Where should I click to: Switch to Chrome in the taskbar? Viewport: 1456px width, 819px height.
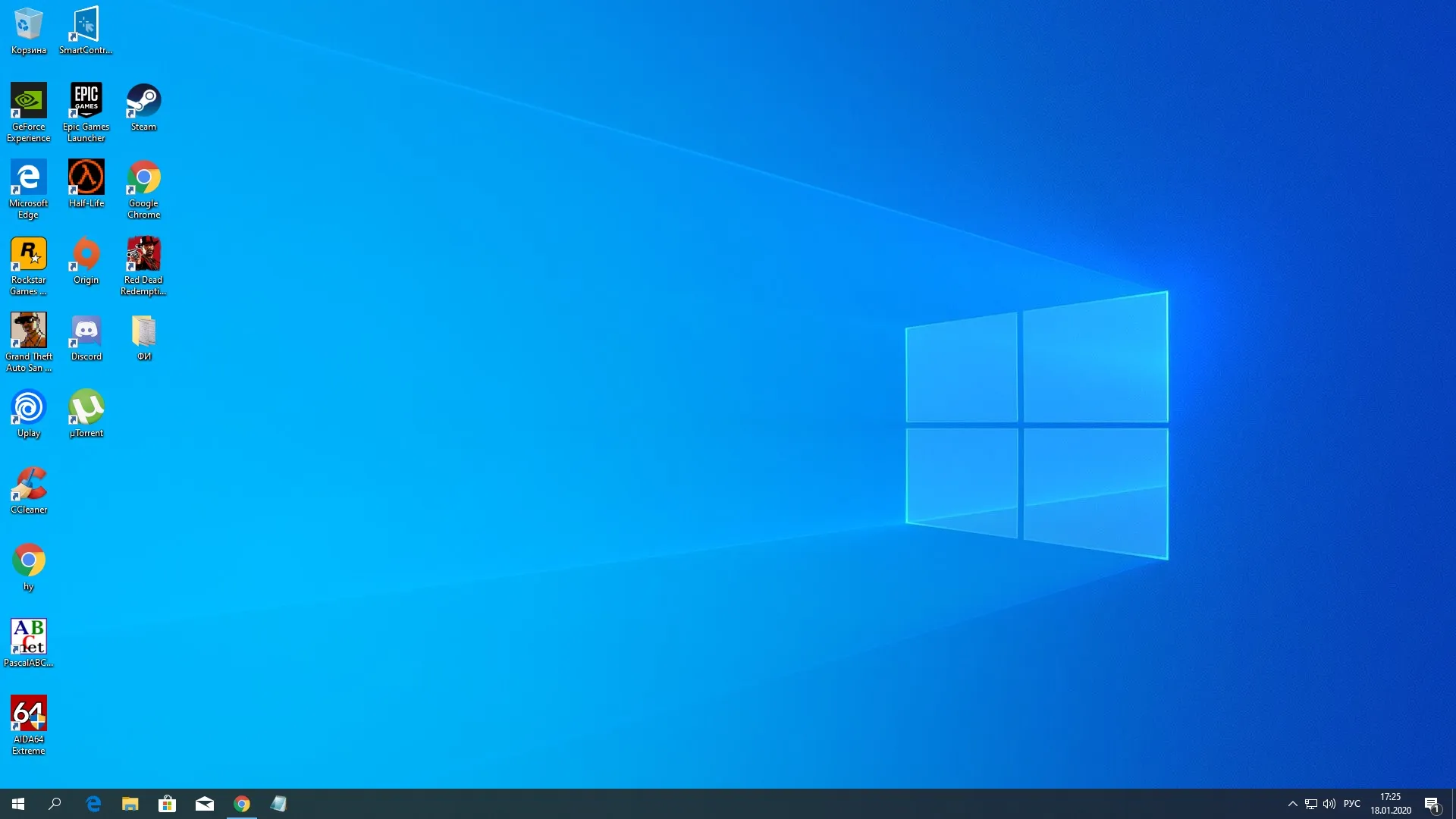(x=242, y=804)
